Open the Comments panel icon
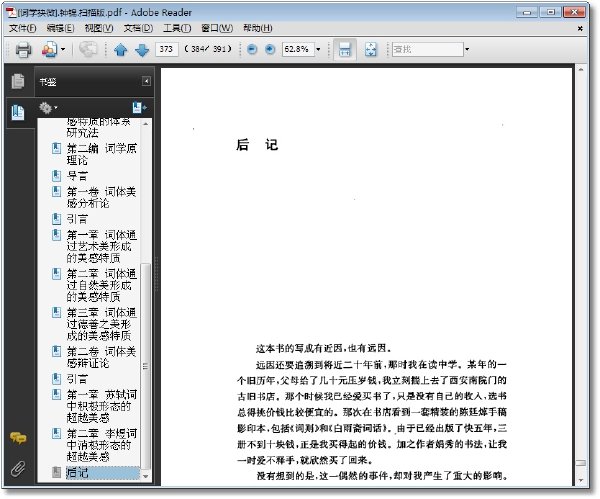The width and height of the screenshot is (600, 499). pyautogui.click(x=18, y=437)
